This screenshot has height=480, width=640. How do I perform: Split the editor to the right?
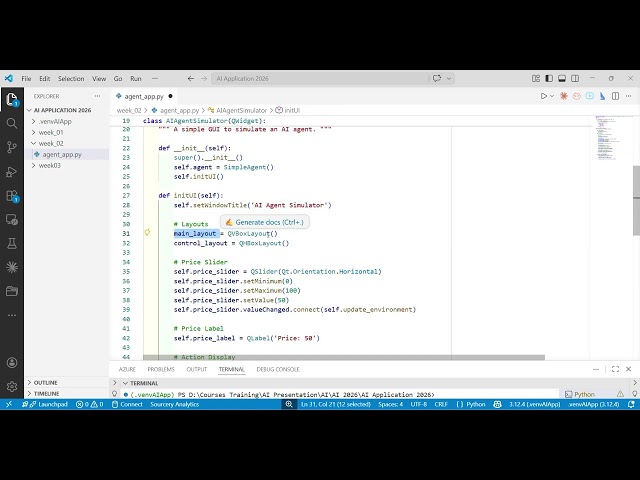616,96
